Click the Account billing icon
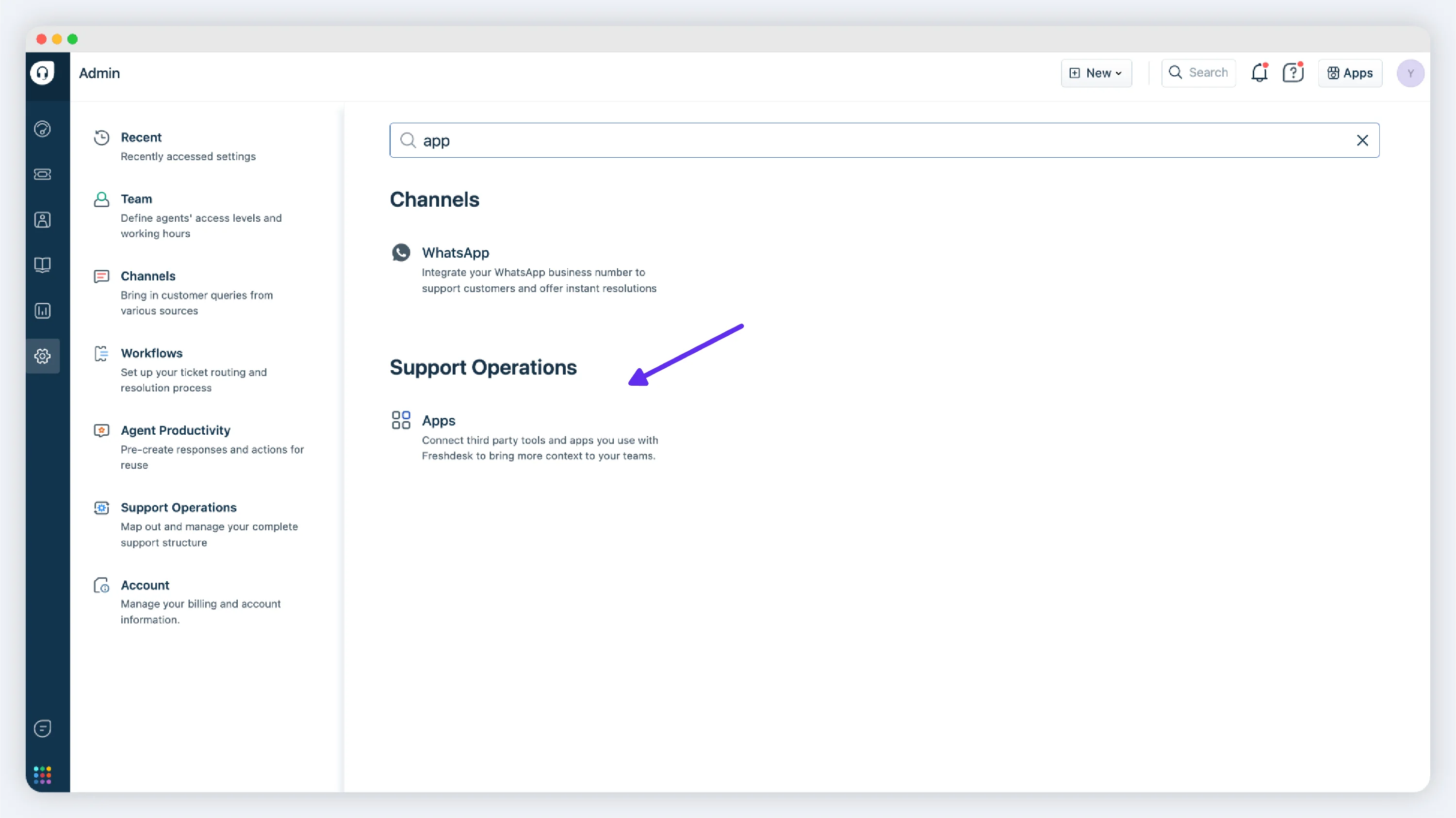 tap(102, 585)
